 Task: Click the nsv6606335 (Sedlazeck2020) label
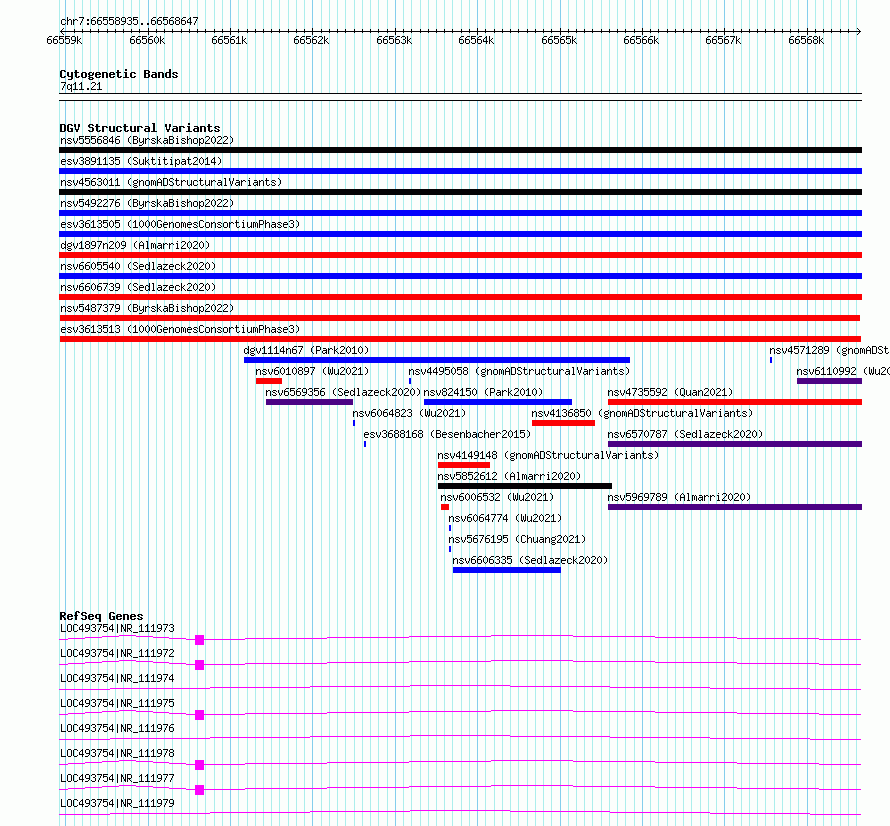coord(530,560)
